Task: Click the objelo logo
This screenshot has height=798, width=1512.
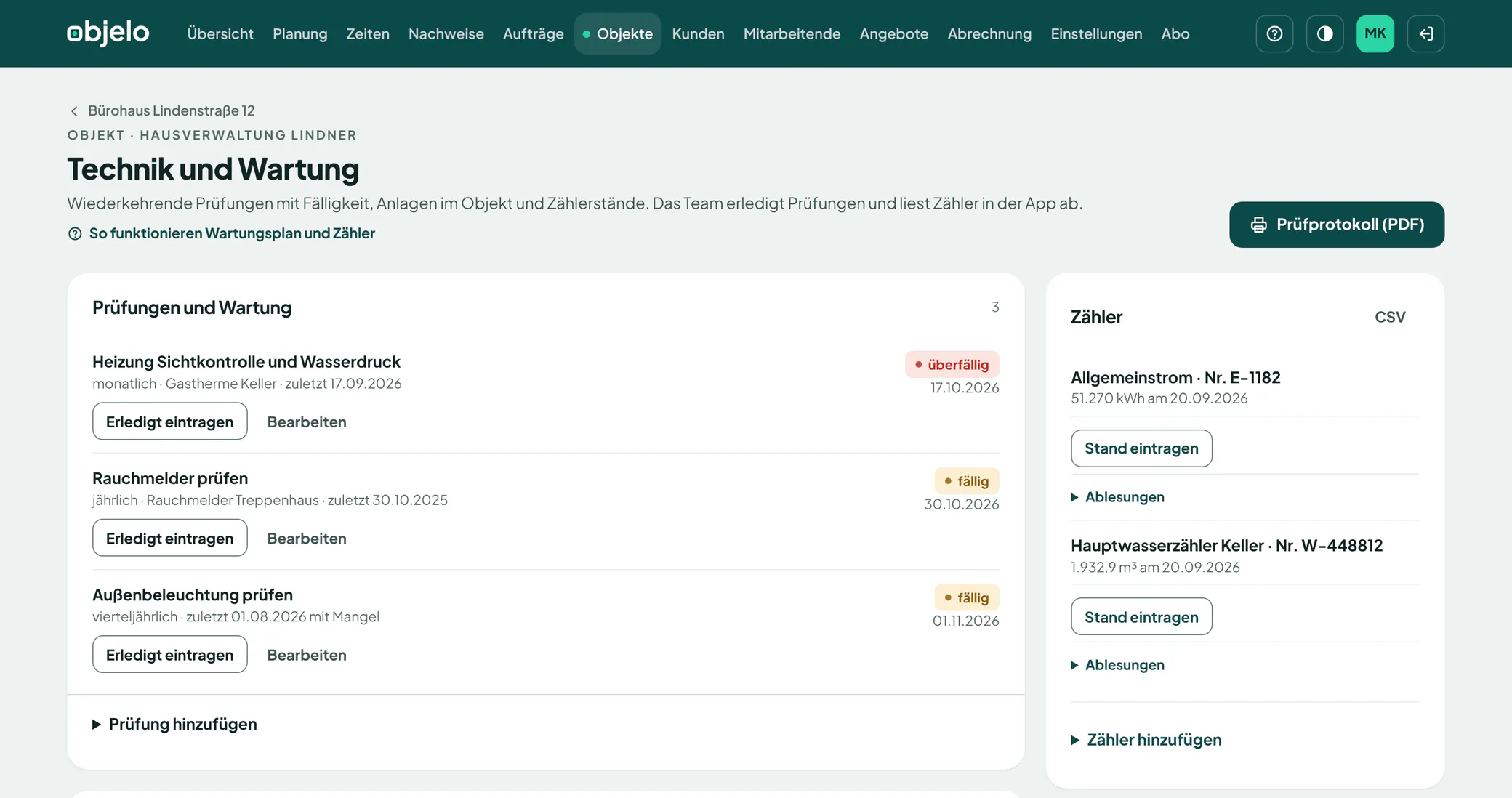Action: (108, 33)
